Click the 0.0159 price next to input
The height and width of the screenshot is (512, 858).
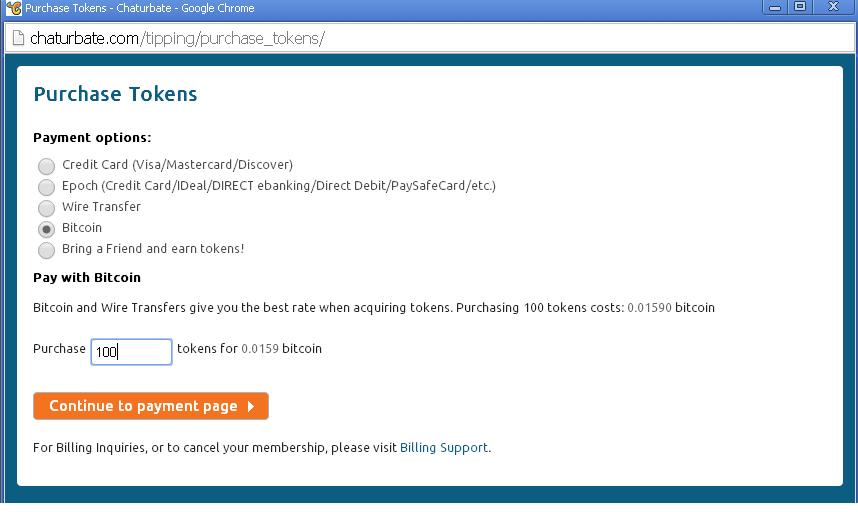pyautogui.click(x=260, y=348)
